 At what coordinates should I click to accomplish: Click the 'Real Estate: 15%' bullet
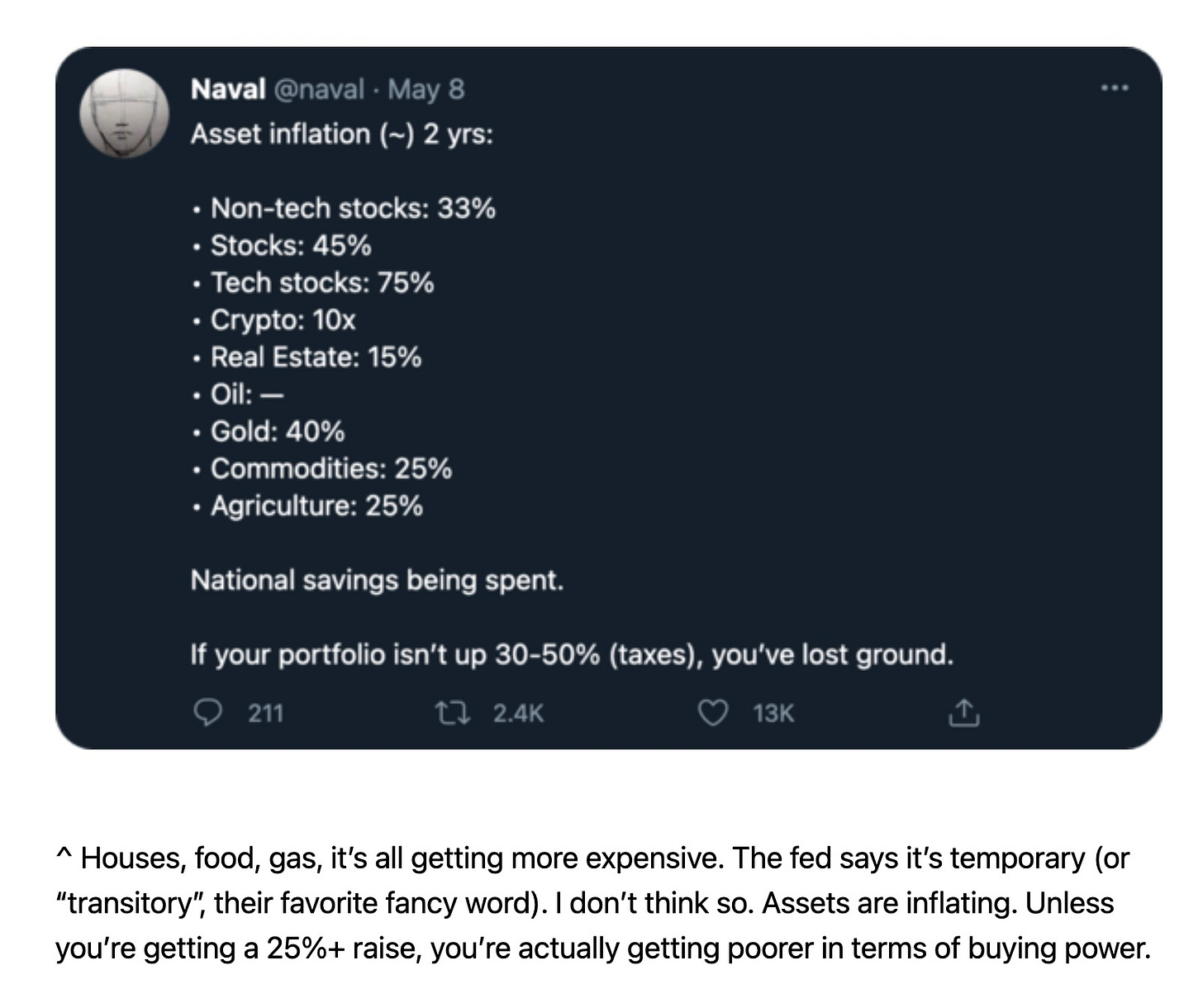307,357
